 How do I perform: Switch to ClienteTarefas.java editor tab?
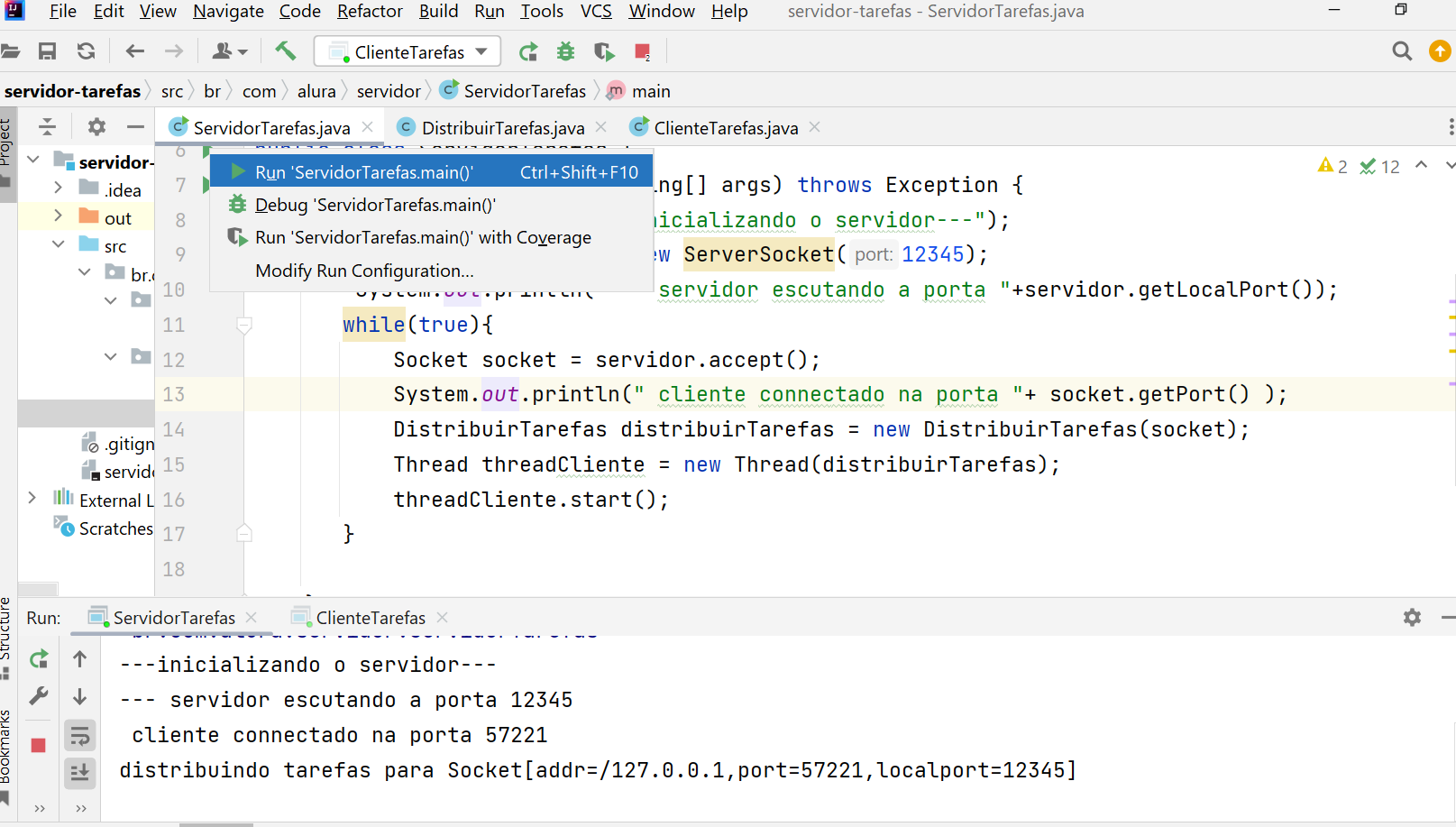point(726,128)
